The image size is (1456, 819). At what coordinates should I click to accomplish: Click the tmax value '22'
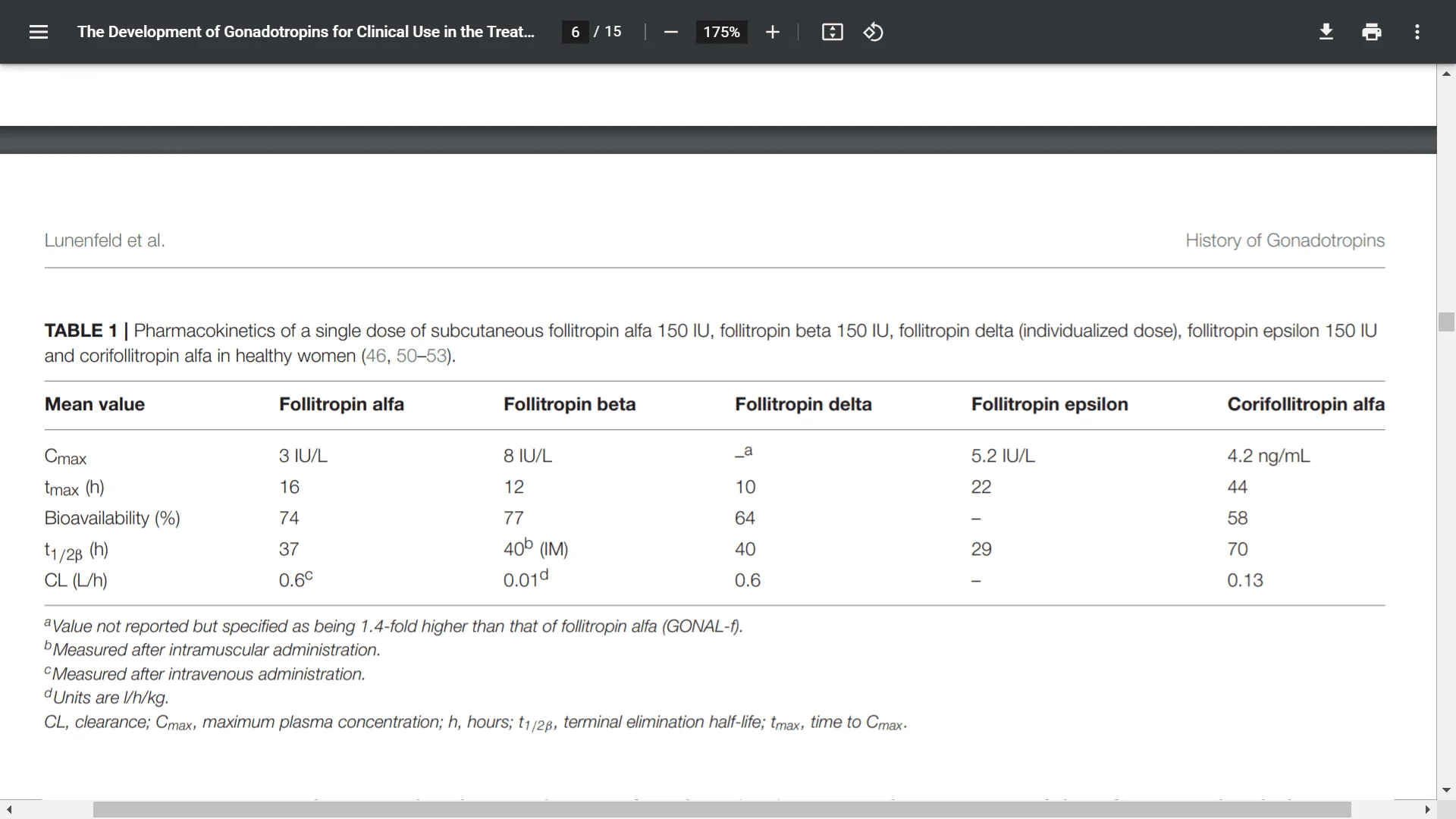[981, 487]
